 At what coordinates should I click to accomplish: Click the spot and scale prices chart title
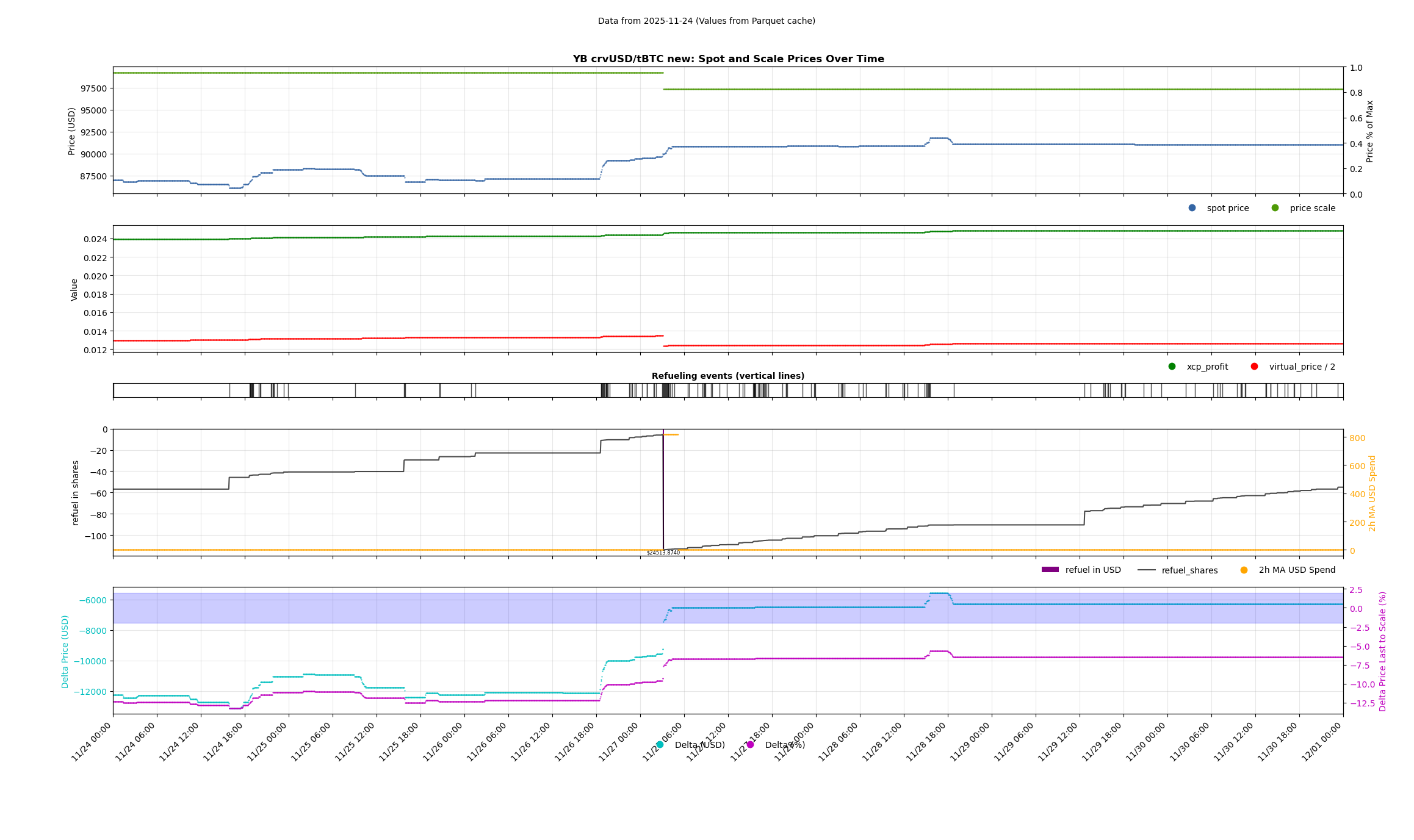[x=727, y=59]
